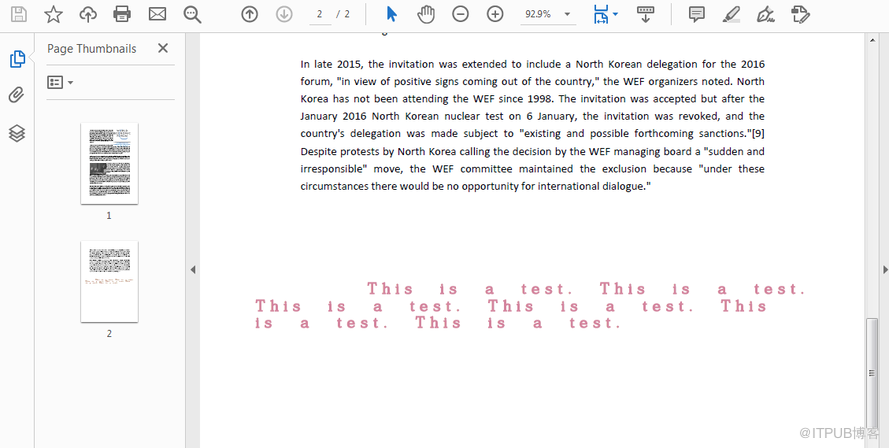Bookmark document with the star icon
Viewport: 889px width, 448px height.
53,14
